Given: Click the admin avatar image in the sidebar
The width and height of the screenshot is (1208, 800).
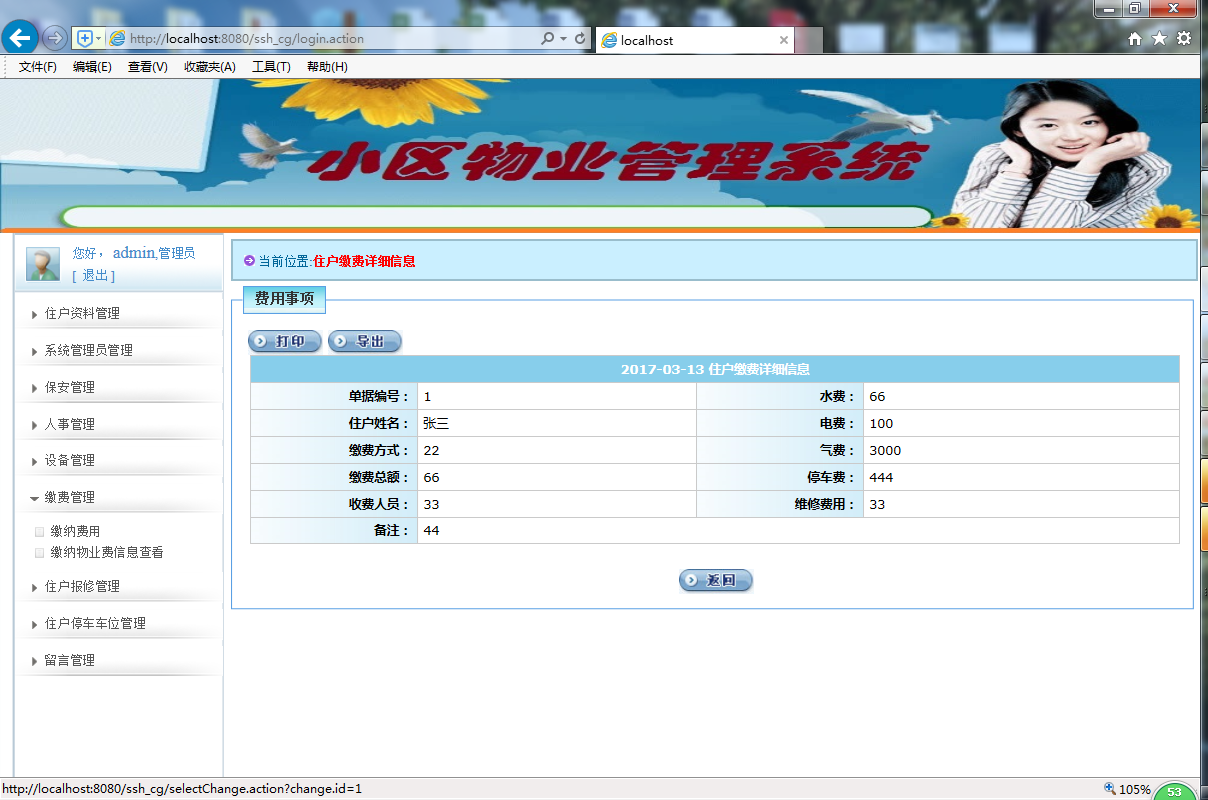Looking at the screenshot, I should tap(42, 263).
